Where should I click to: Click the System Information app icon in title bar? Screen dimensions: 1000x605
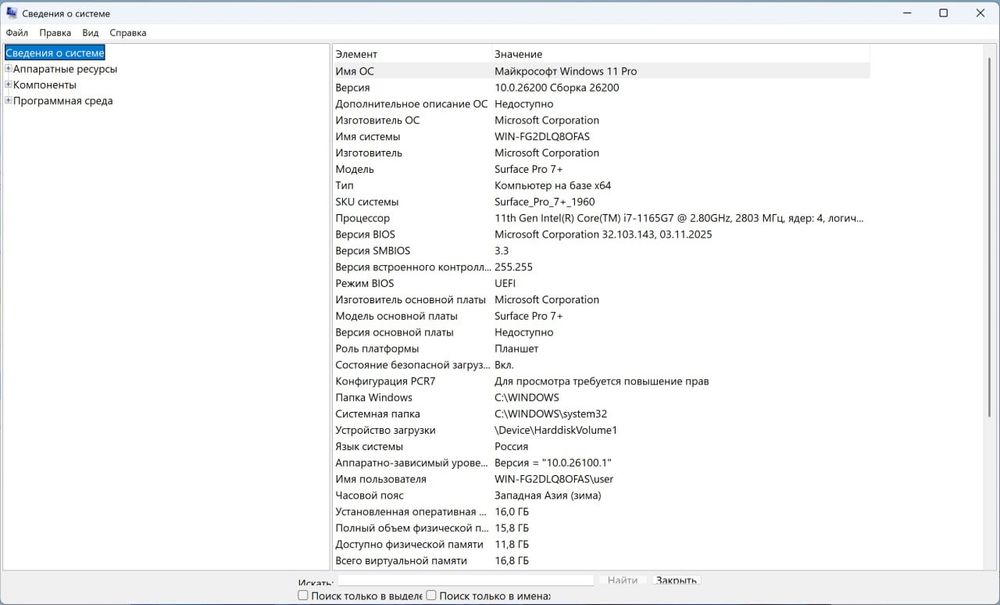pos(11,13)
